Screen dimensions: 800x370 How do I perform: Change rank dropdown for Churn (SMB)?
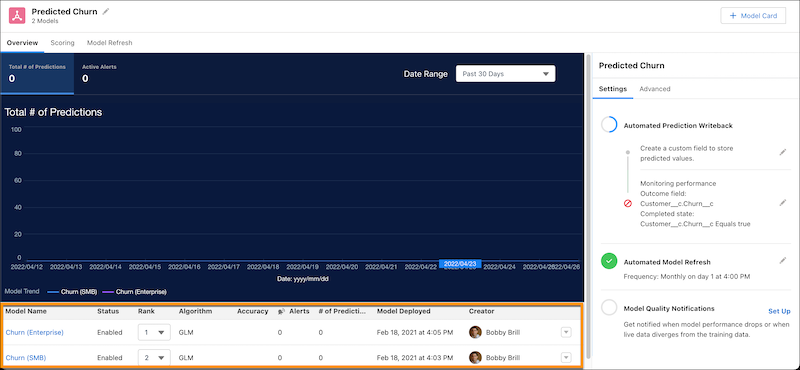coord(154,358)
